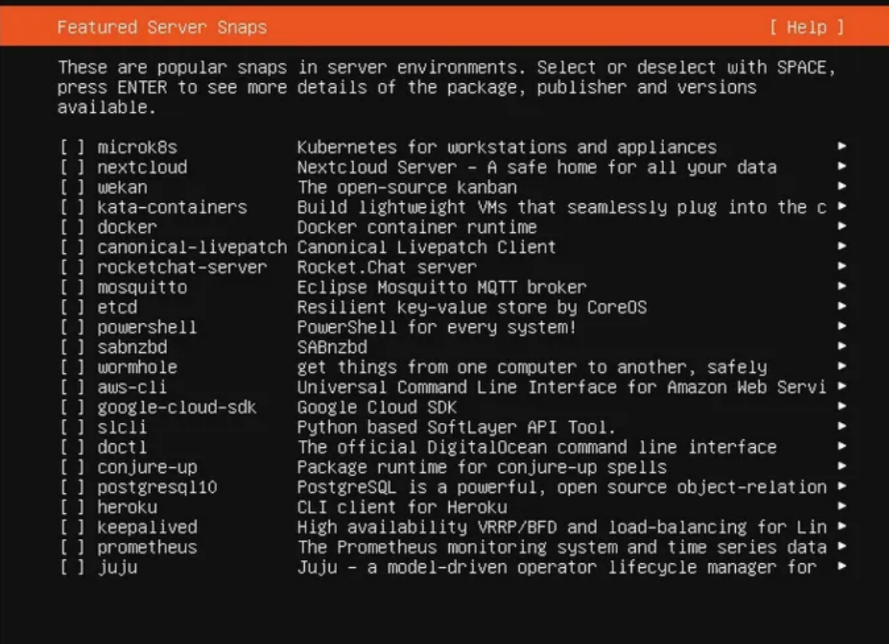Mark the aws-cli checkbox
Viewport: 889px width, 644px height.
click(72, 387)
